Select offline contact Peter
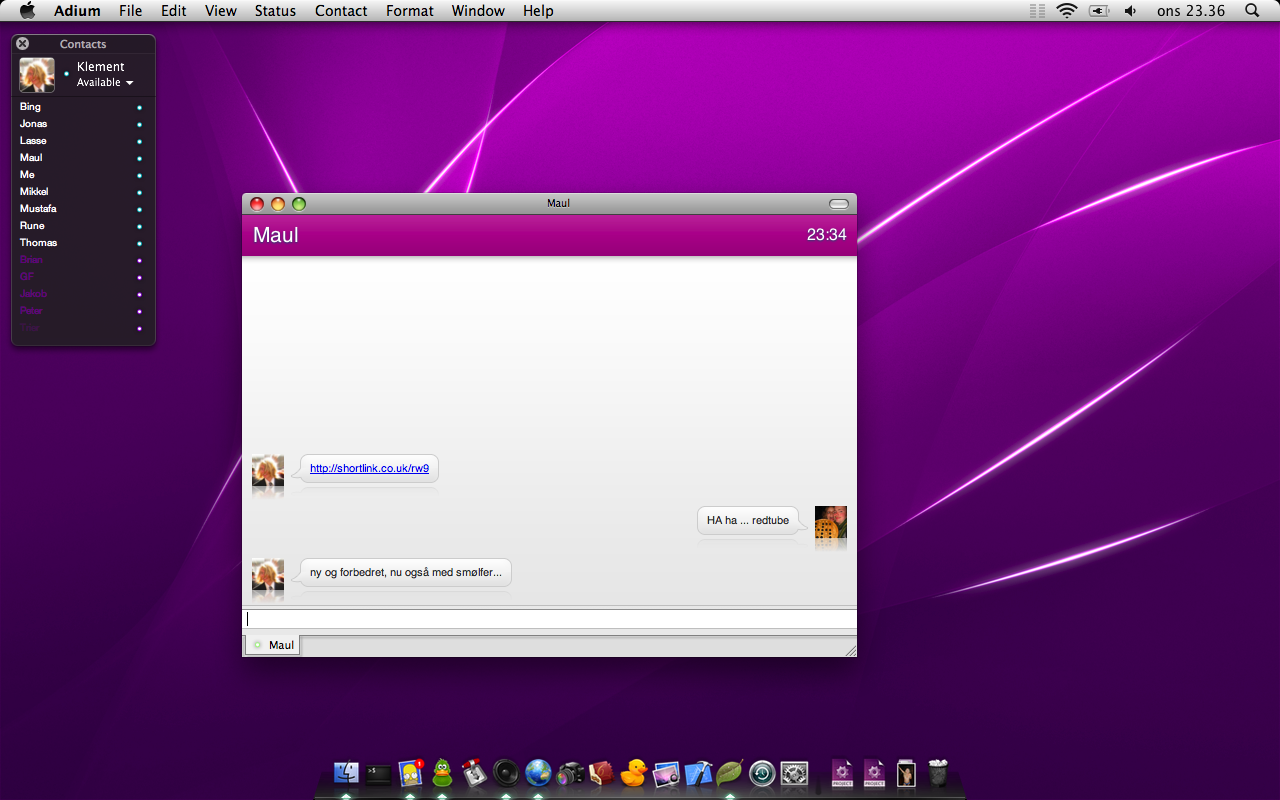 click(81, 311)
